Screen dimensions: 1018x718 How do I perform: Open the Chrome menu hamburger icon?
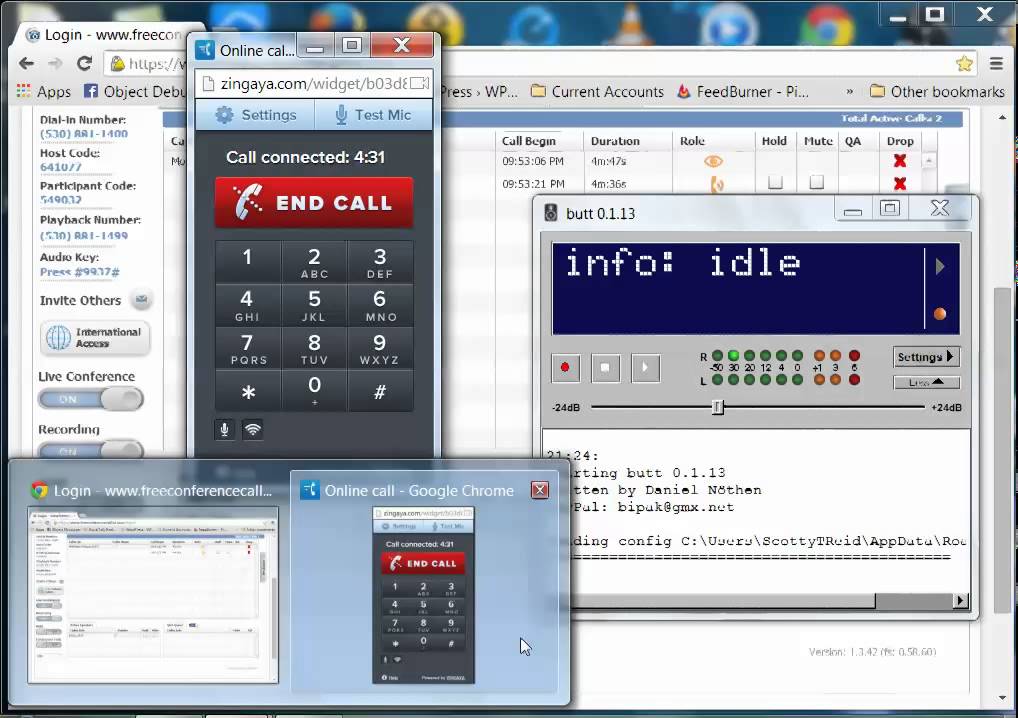(996, 64)
